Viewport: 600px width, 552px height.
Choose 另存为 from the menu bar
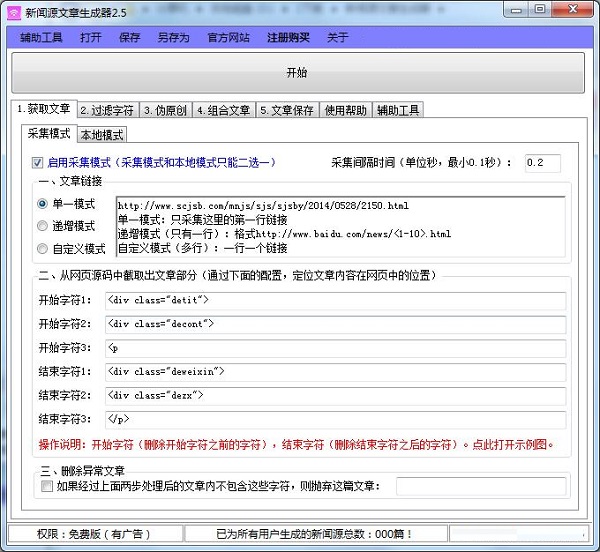174,37
